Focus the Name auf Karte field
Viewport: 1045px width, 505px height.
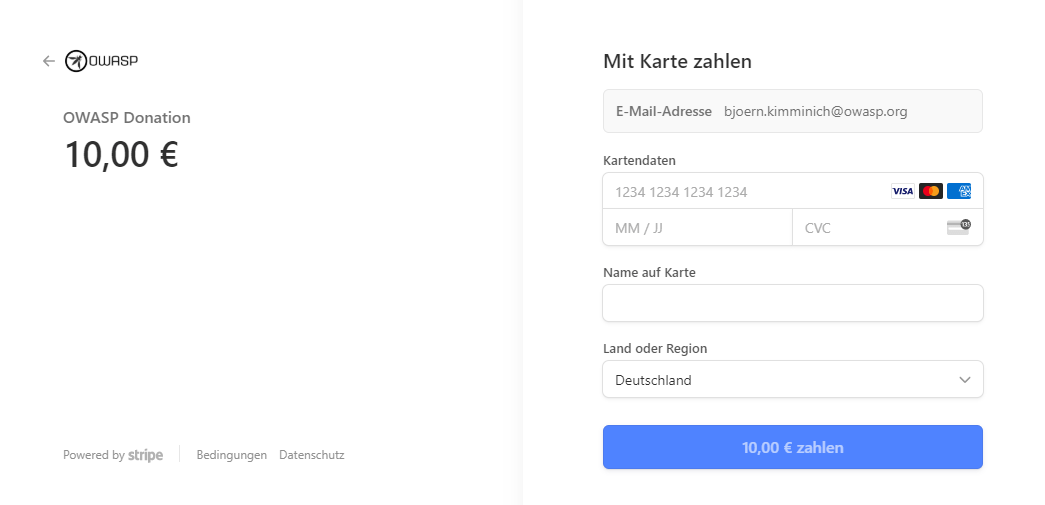click(792, 303)
